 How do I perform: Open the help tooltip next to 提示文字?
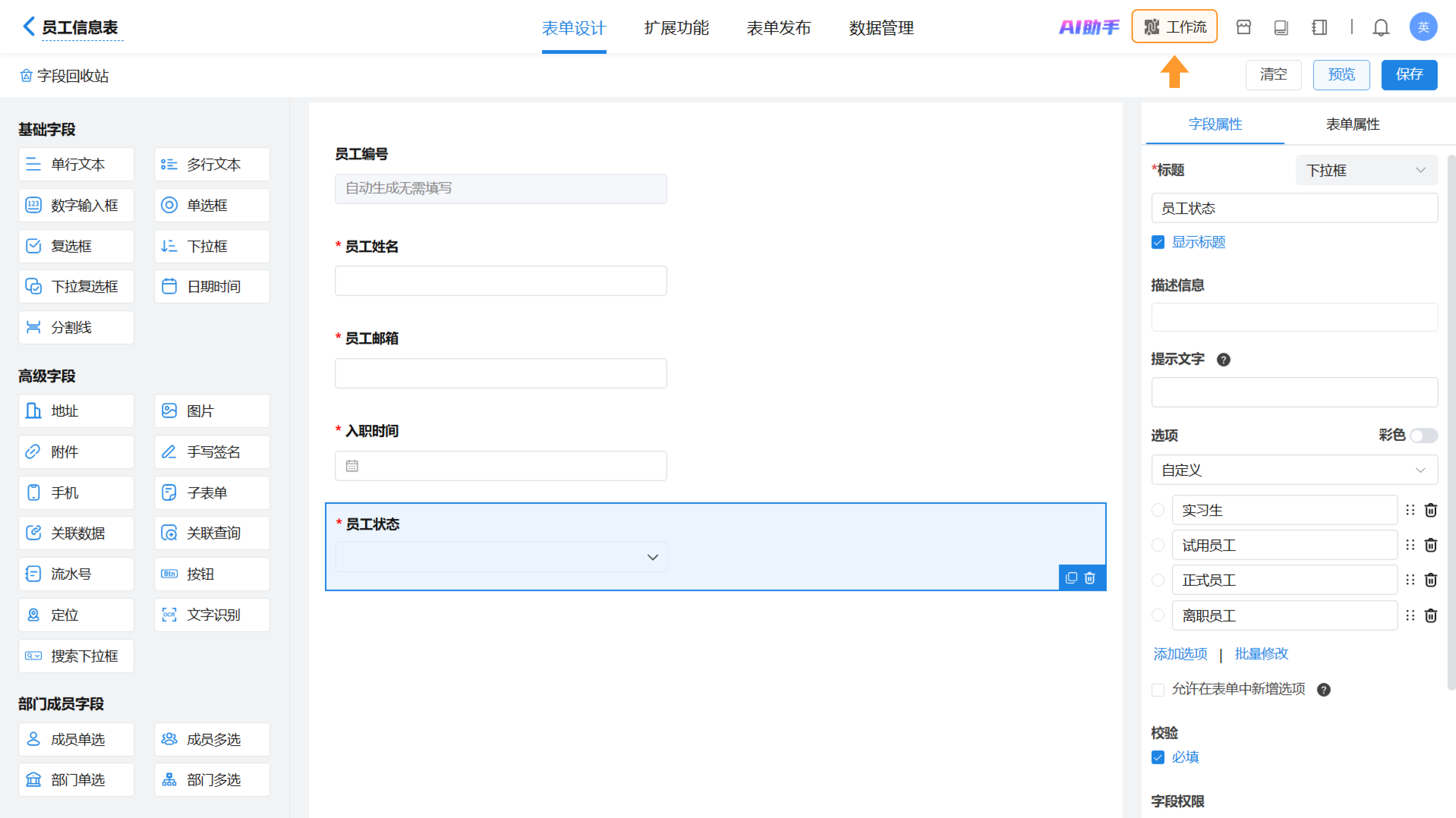point(1223,360)
